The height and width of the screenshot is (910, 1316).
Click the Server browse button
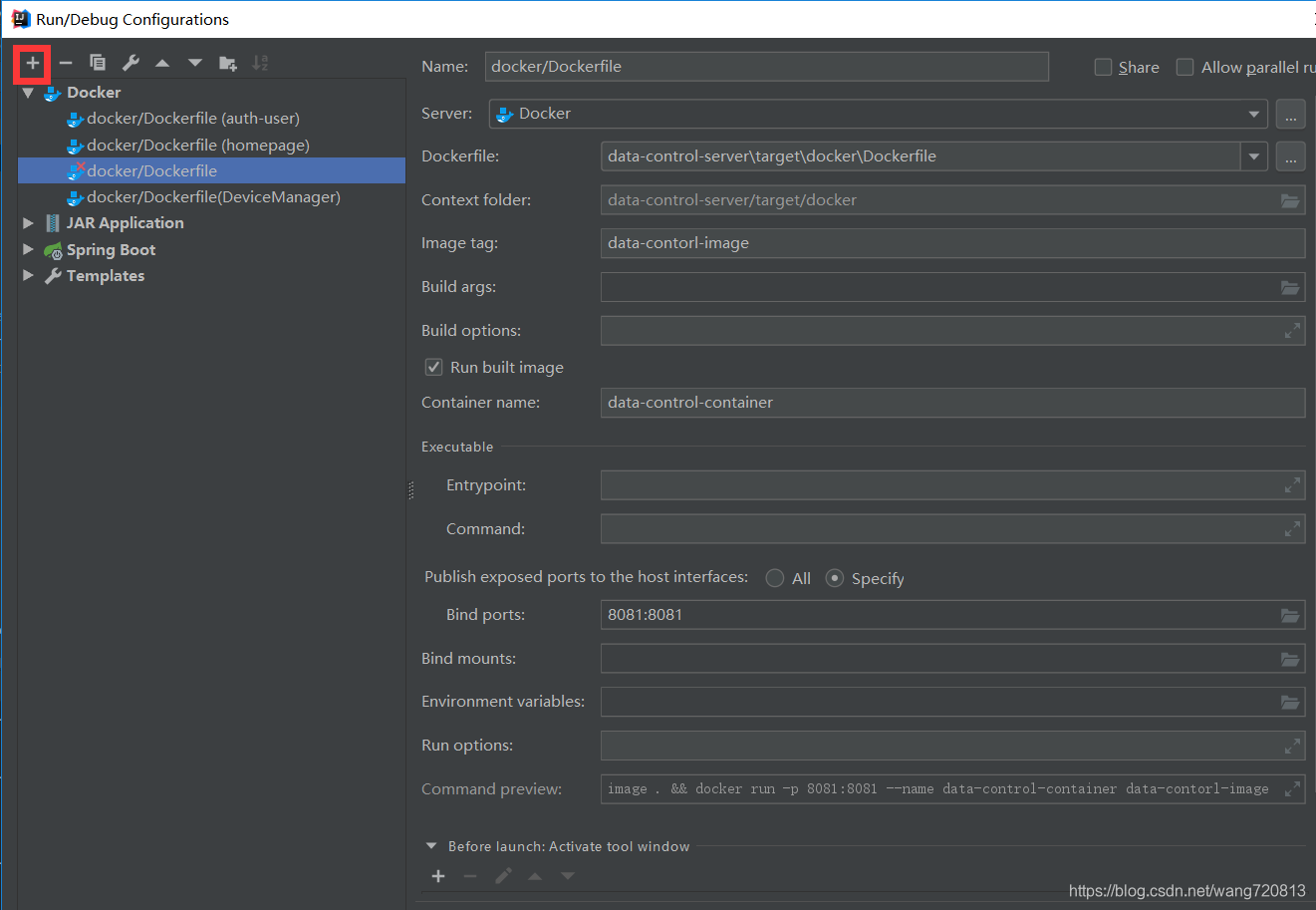tap(1290, 114)
